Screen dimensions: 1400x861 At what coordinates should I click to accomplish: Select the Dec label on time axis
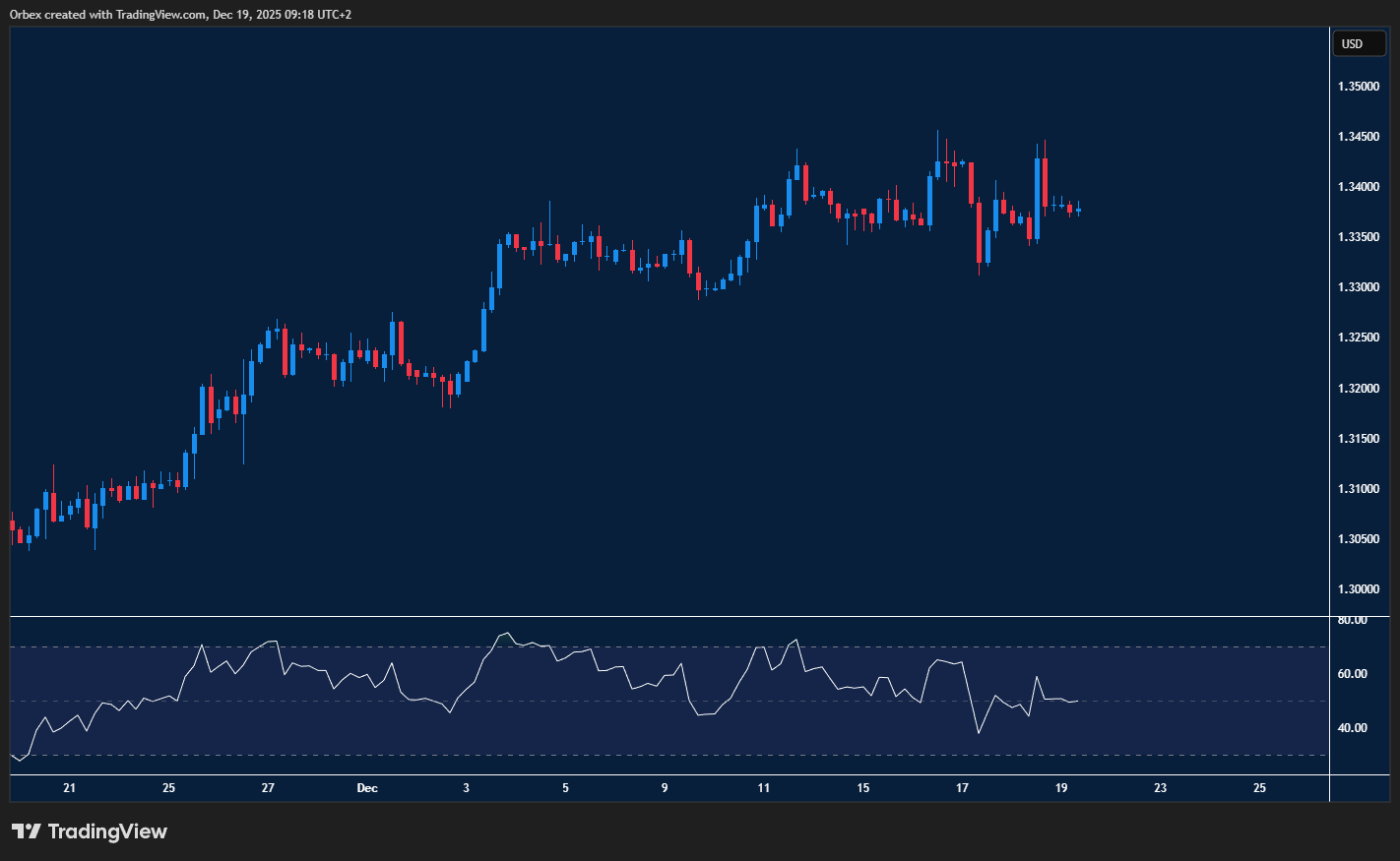coord(367,788)
